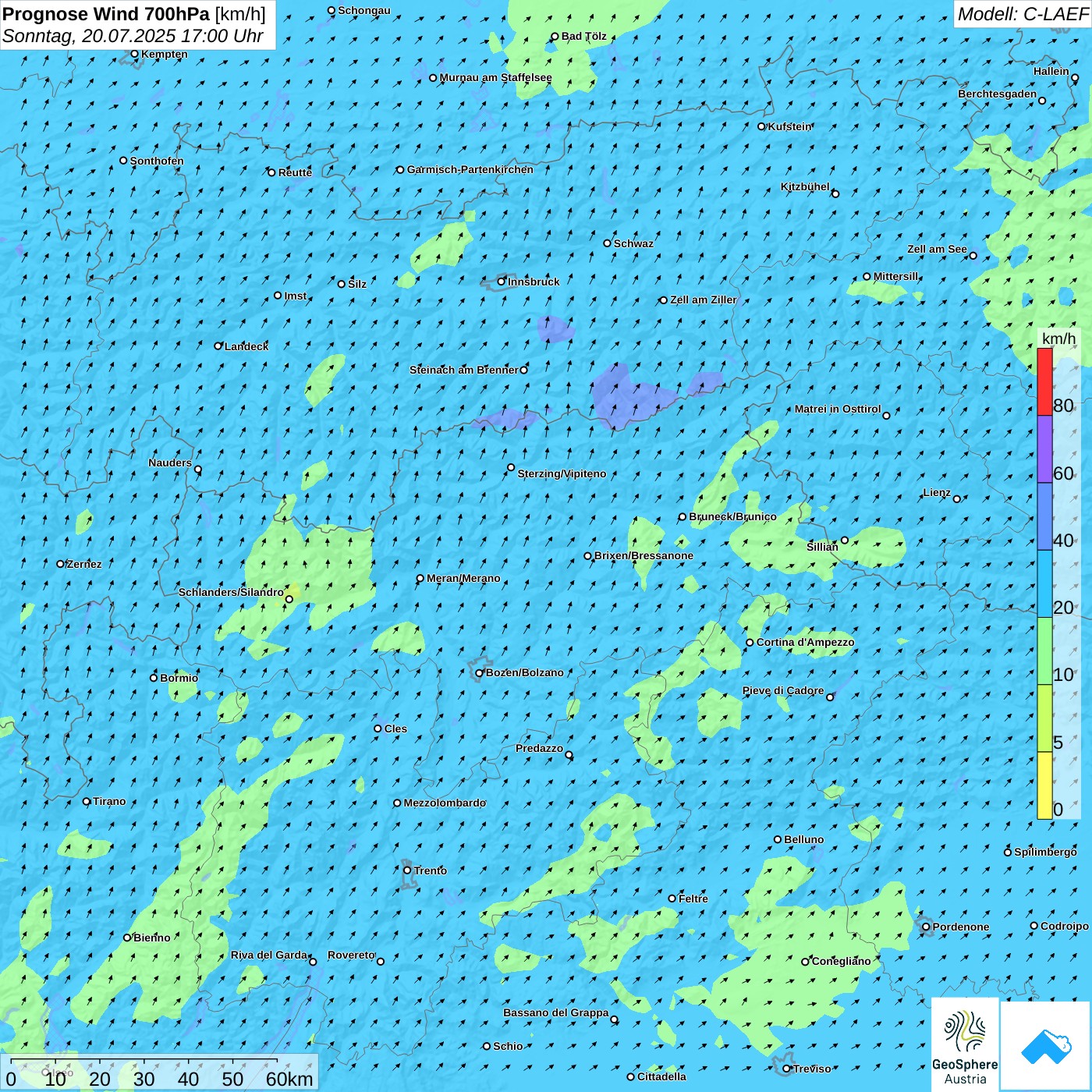
Task: Click the 'Rovereto' label
Action: [x=352, y=955]
